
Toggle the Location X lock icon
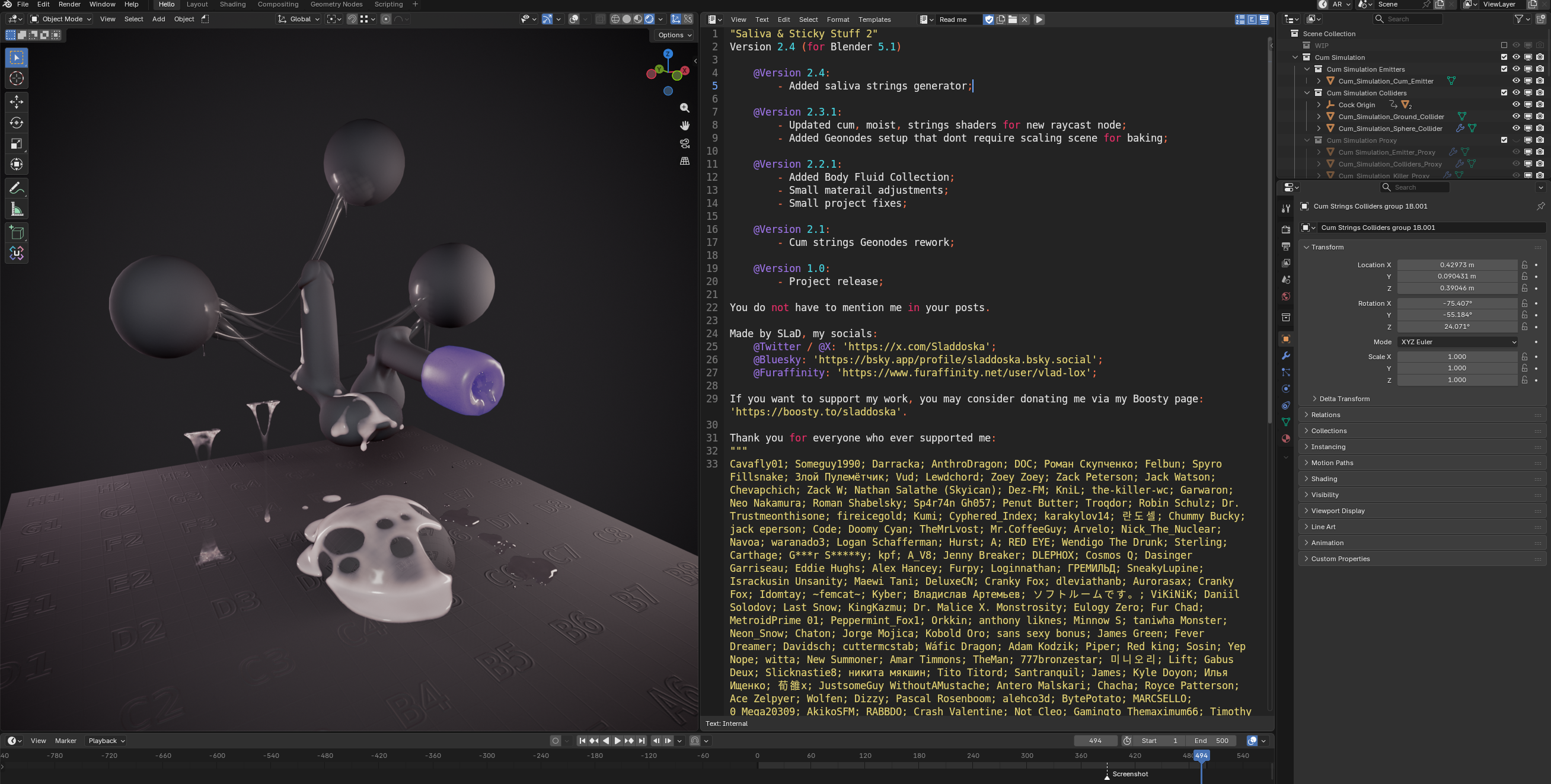(x=1524, y=265)
